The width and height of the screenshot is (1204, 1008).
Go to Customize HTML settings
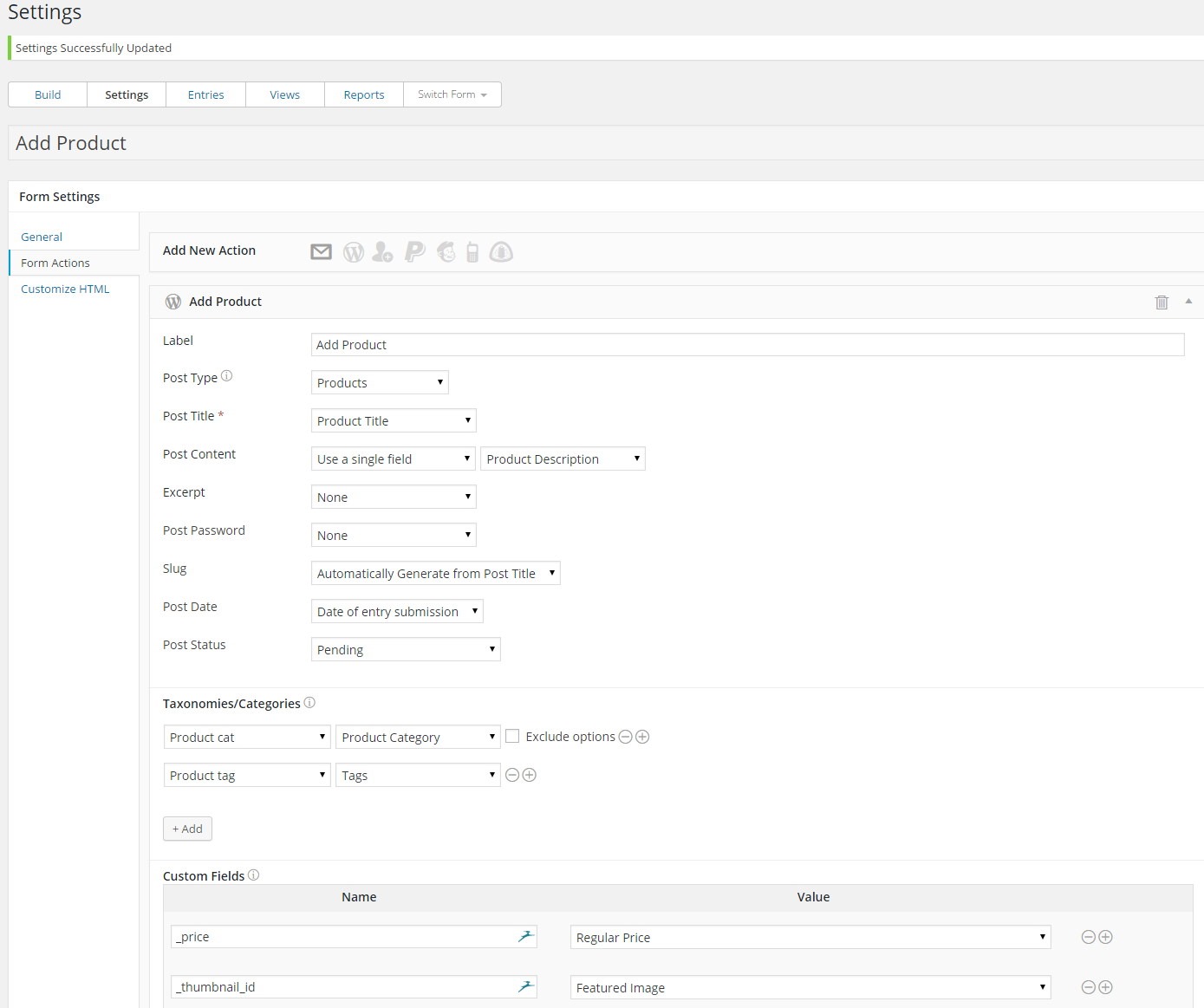[65, 289]
